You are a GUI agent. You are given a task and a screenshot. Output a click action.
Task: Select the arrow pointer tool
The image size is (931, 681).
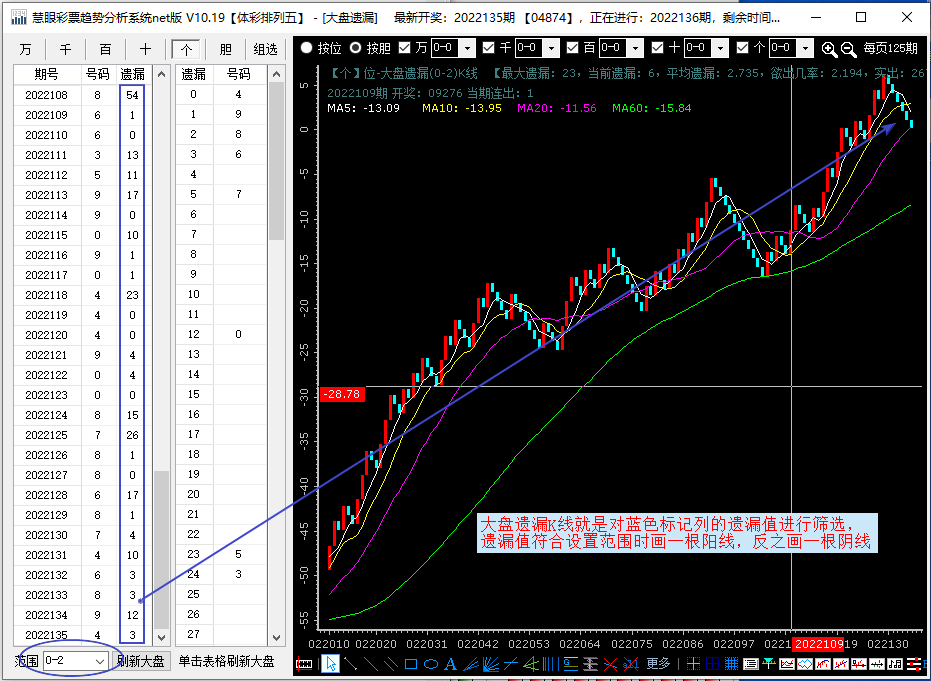pyautogui.click(x=330, y=664)
